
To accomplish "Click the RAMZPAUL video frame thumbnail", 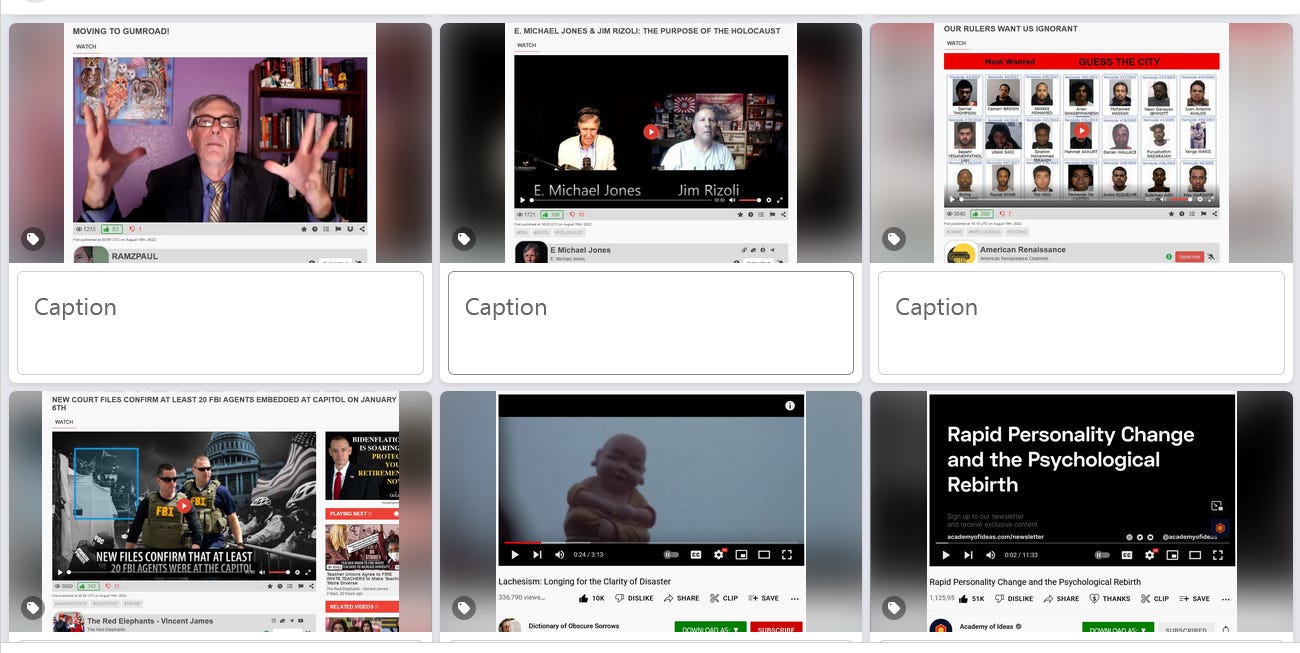I will coord(220,139).
